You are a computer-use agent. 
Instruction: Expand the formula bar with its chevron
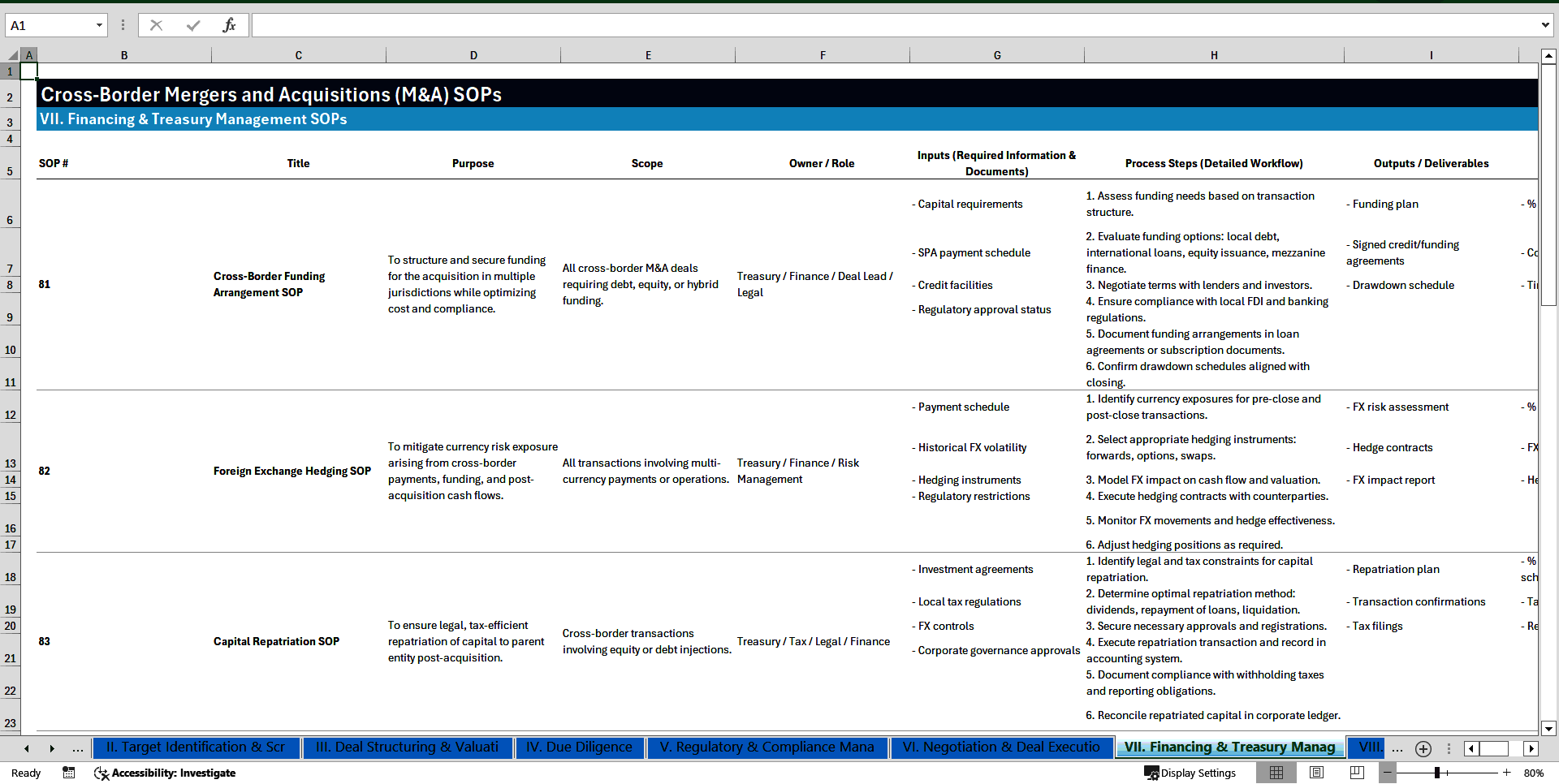(1546, 24)
